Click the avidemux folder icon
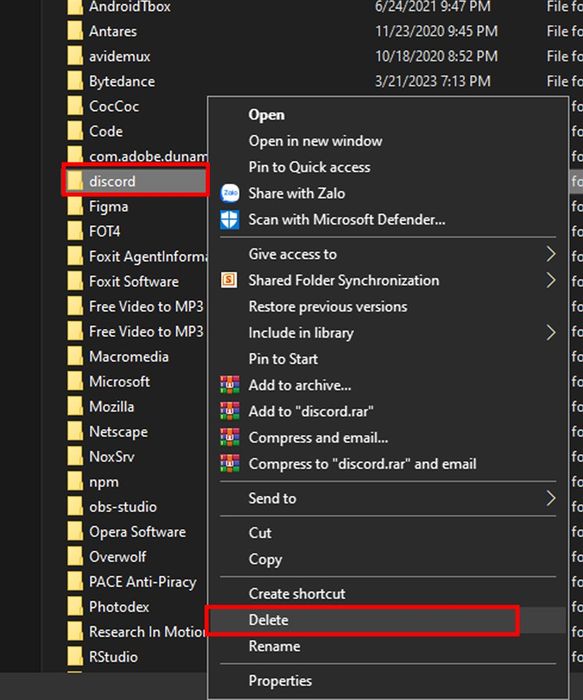Screen dimensions: 583x700 [75, 56]
